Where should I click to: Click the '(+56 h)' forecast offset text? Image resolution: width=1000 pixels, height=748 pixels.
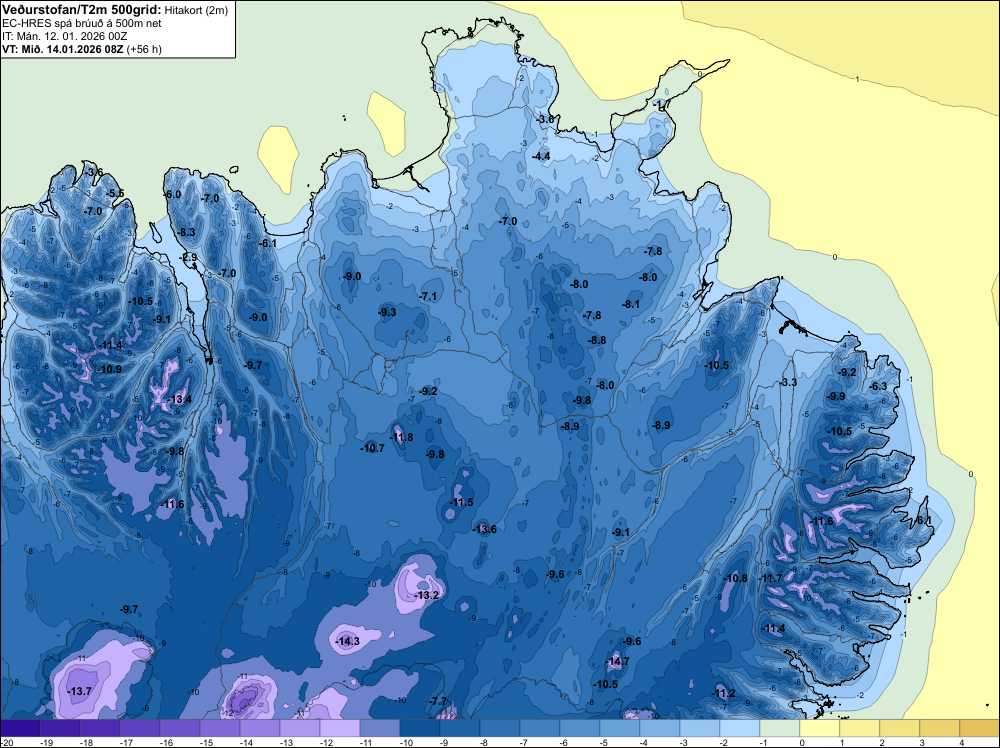143,49
